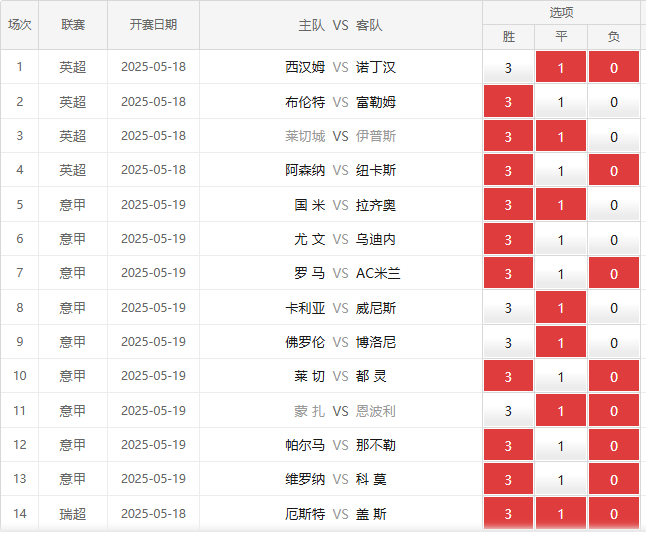
Task: Click the 负 column header
Action: pyautogui.click(x=614, y=37)
